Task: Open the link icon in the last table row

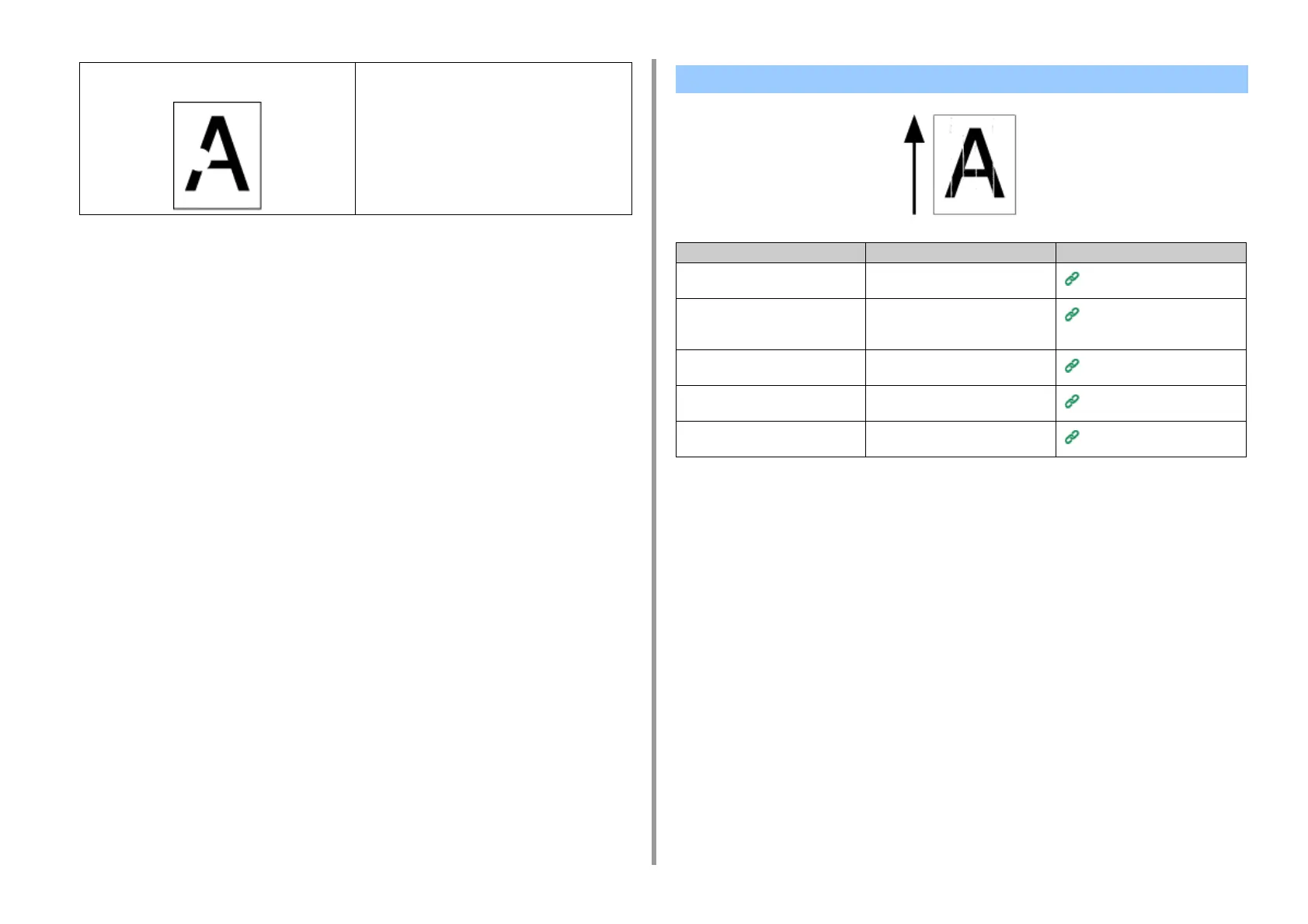Action: [x=1072, y=437]
